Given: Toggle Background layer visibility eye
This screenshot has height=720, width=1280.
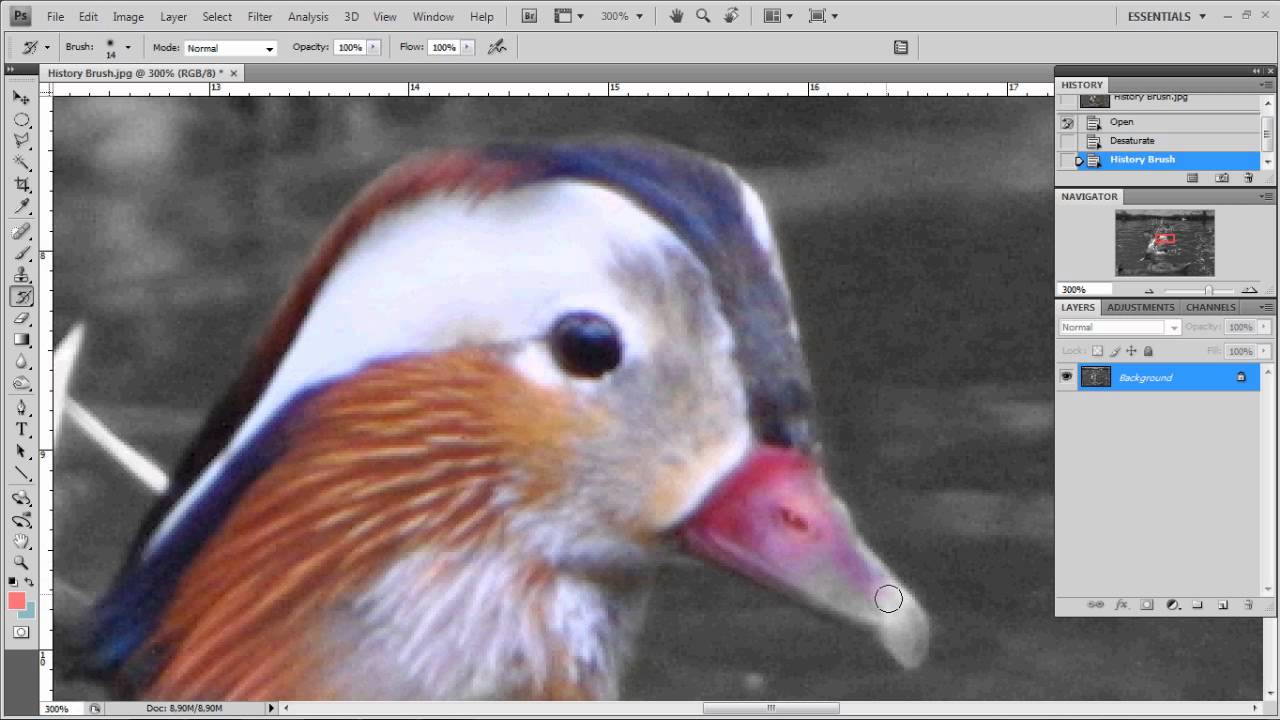Looking at the screenshot, I should pyautogui.click(x=1067, y=377).
